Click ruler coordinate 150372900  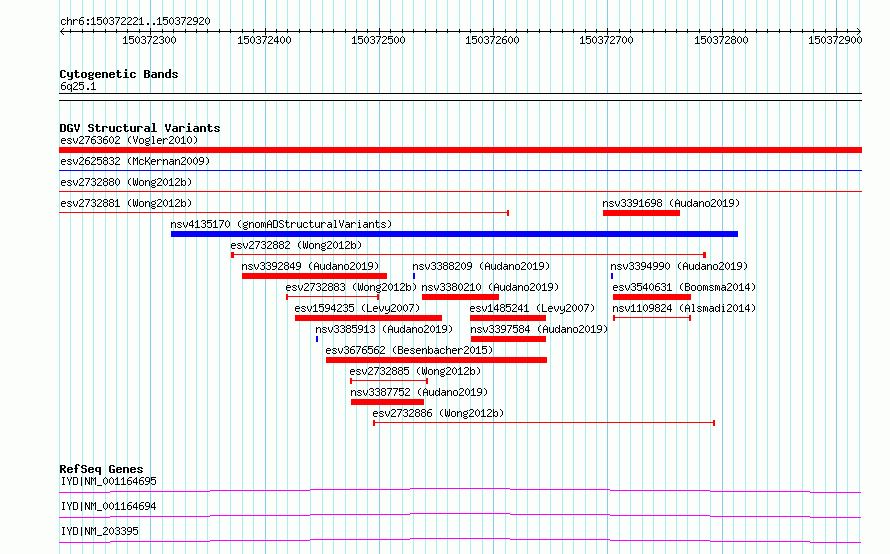point(835,40)
